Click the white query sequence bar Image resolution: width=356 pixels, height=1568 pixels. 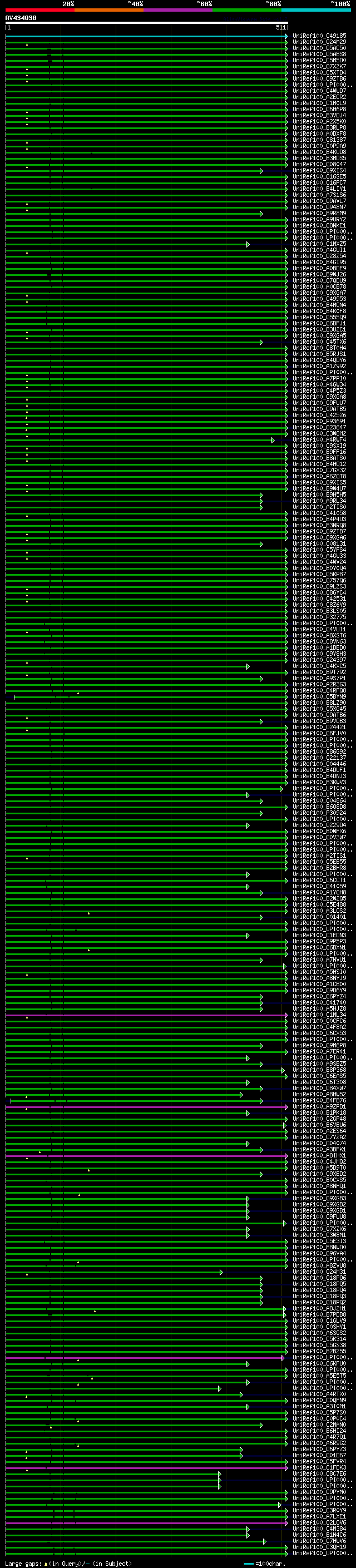tap(147, 22)
